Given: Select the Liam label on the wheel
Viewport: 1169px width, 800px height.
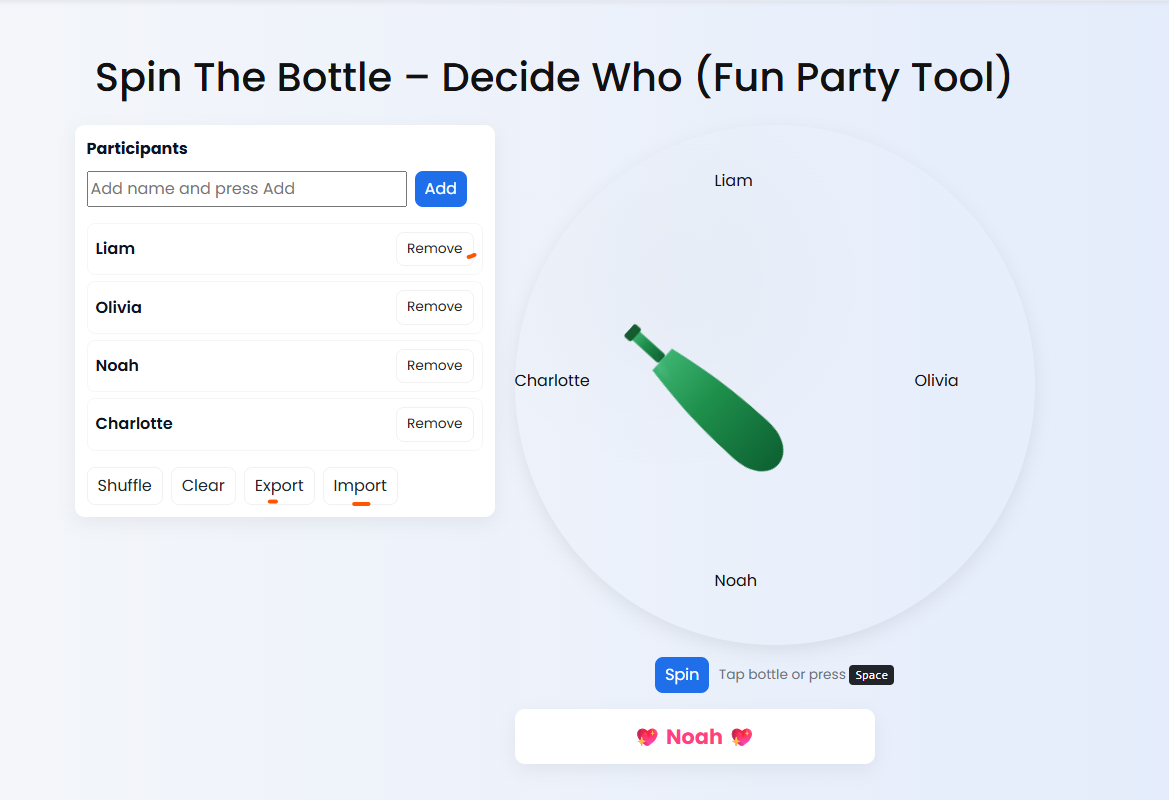Looking at the screenshot, I should (x=733, y=181).
